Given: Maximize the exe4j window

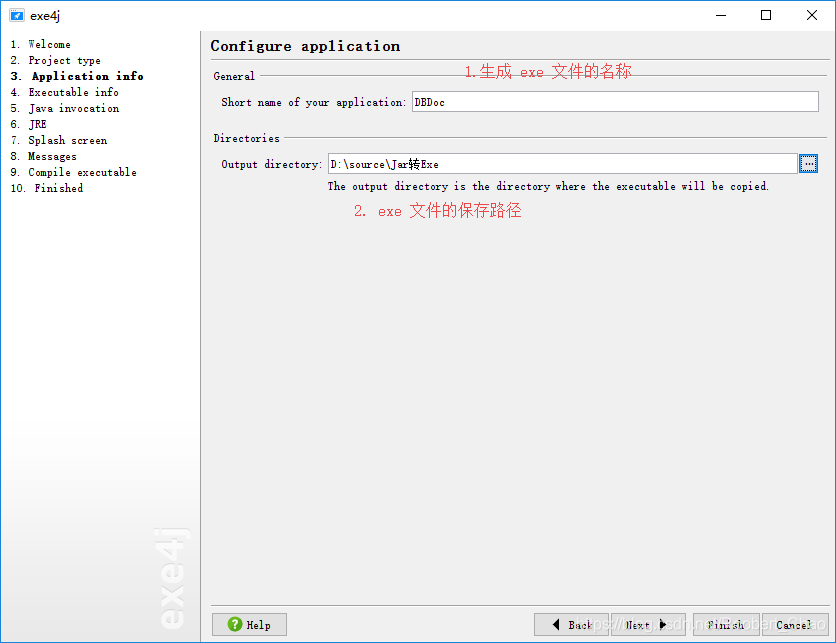Looking at the screenshot, I should click(766, 15).
